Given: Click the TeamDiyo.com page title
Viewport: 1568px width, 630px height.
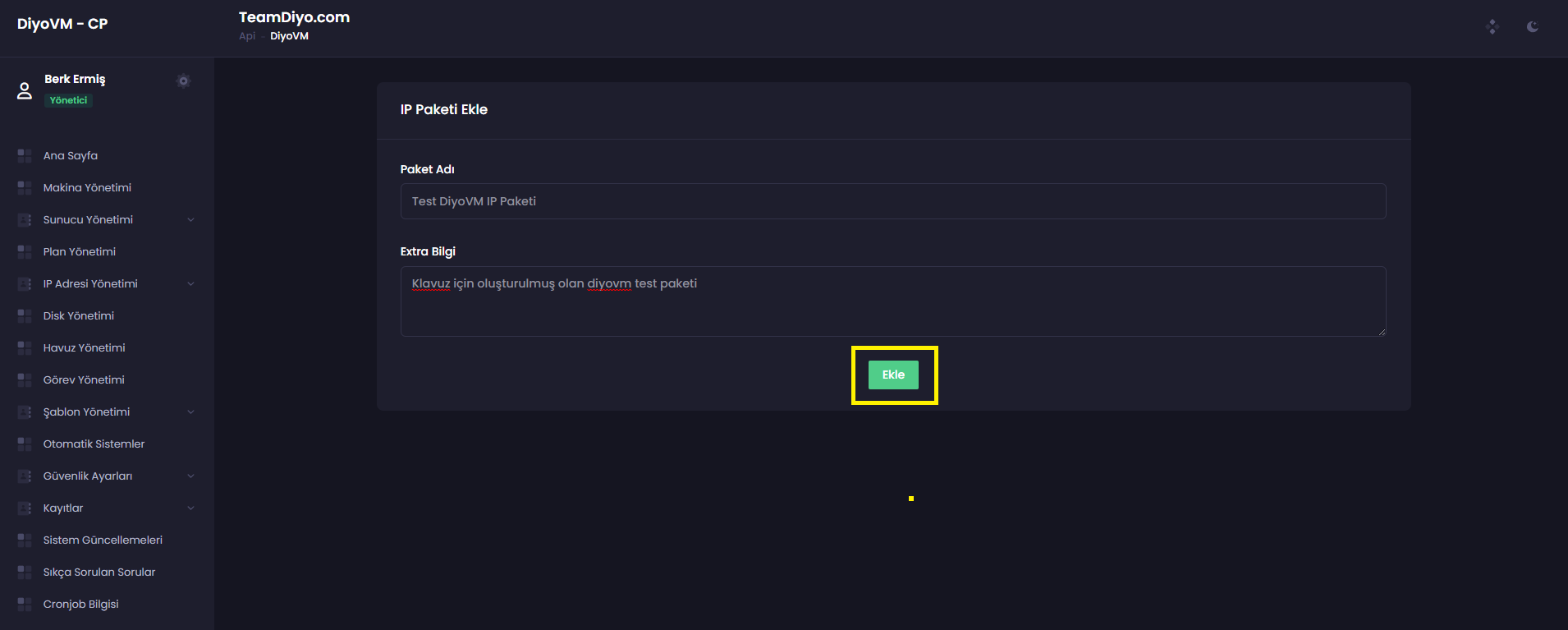Looking at the screenshot, I should pyautogui.click(x=294, y=17).
